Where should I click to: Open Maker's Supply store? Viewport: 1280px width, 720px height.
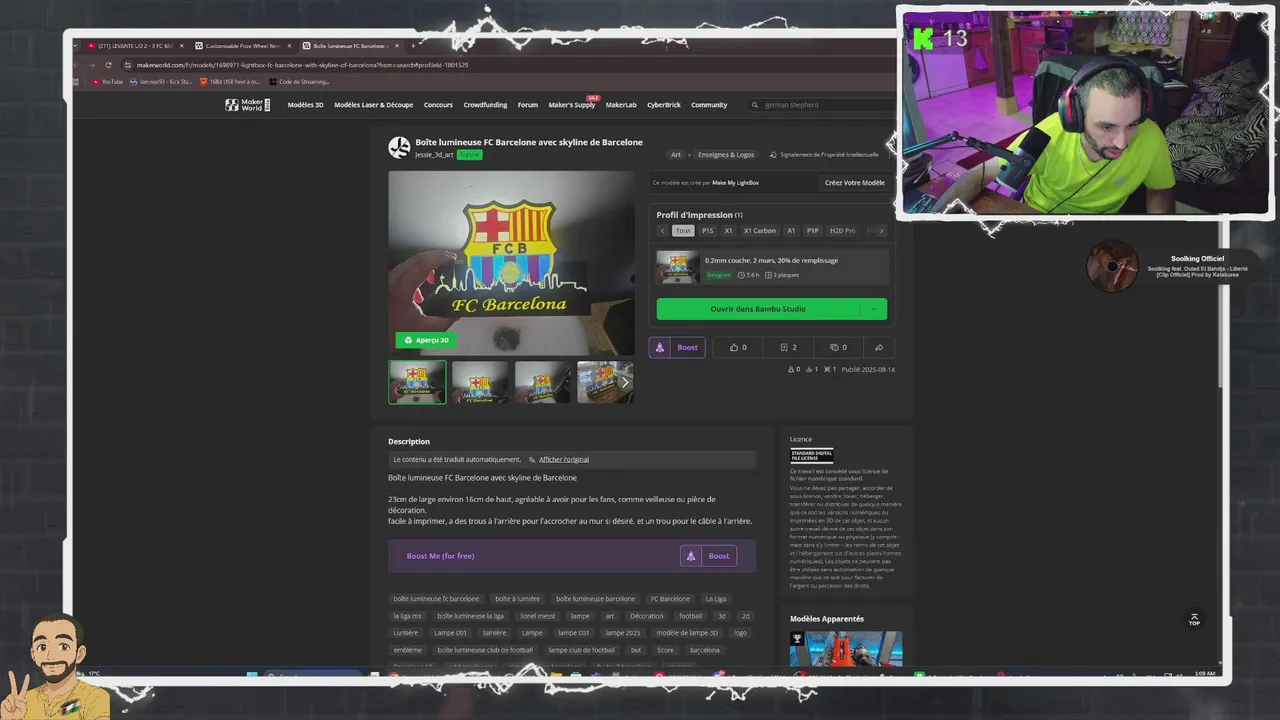tap(572, 105)
